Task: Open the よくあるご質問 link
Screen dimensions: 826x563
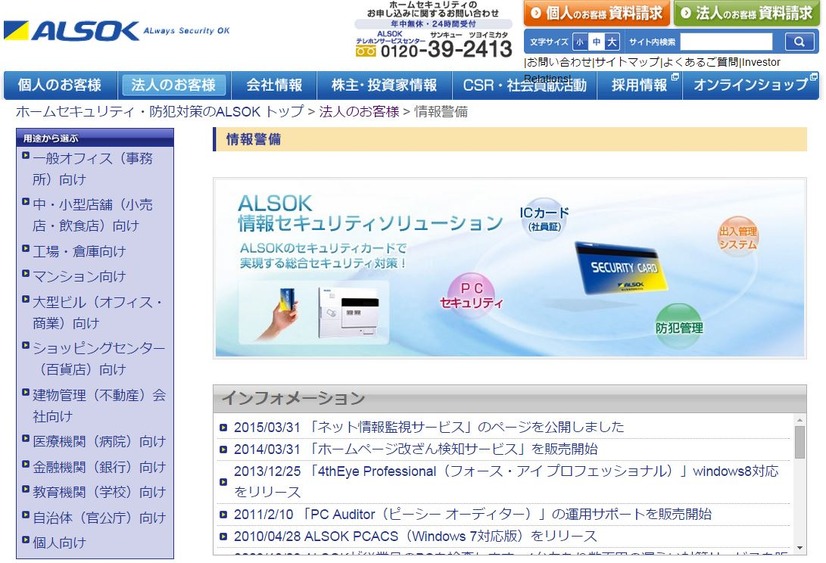Action: (x=700, y=62)
